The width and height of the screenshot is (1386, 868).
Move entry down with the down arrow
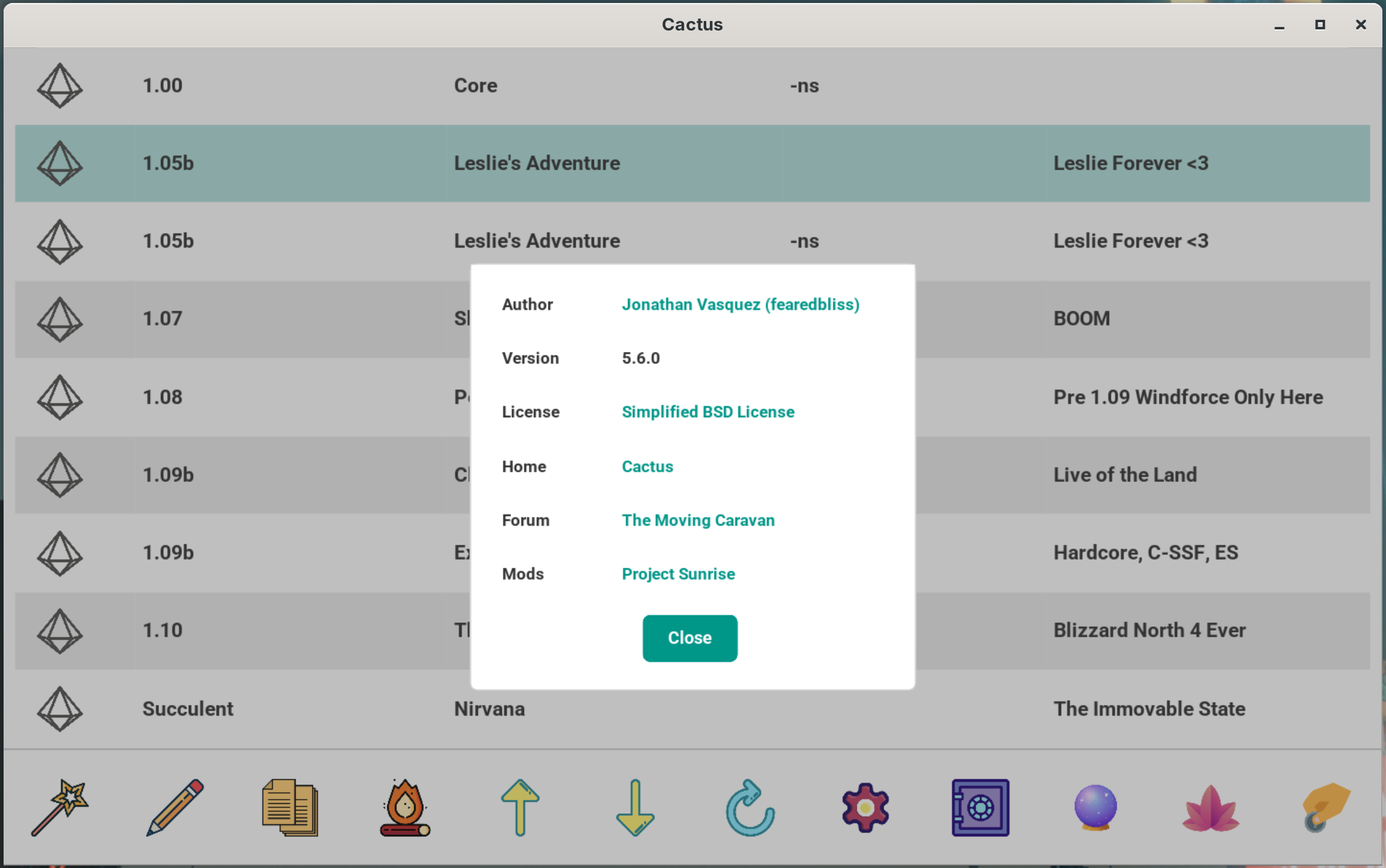tap(635, 807)
